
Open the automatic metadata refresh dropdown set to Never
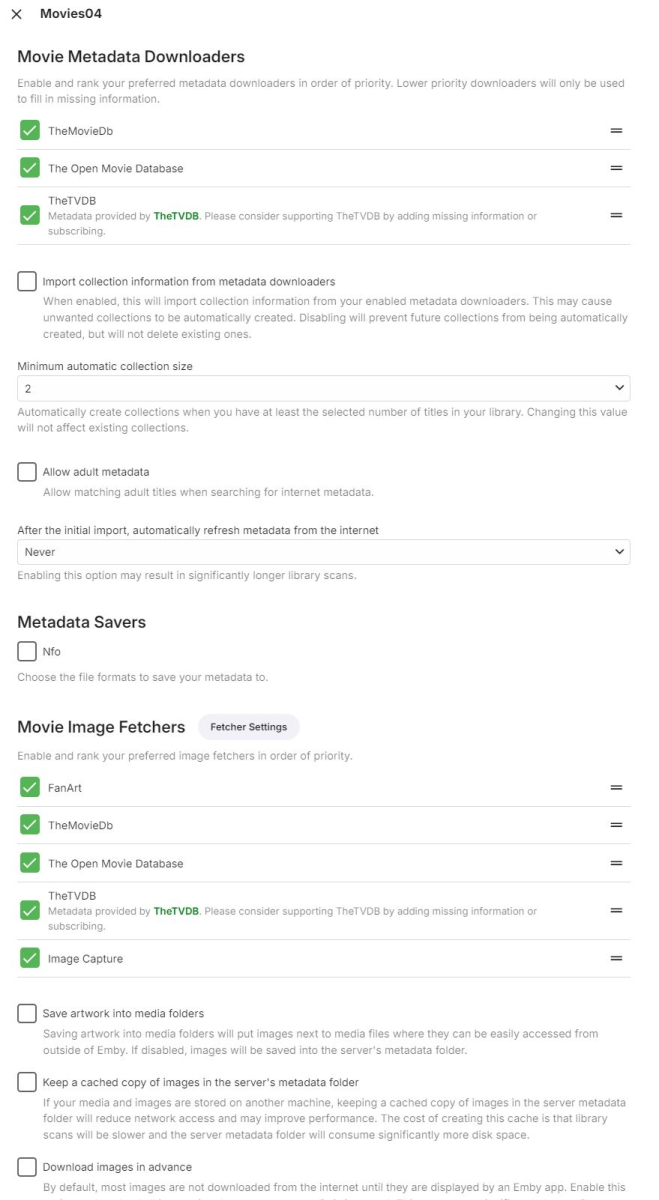pos(323,552)
